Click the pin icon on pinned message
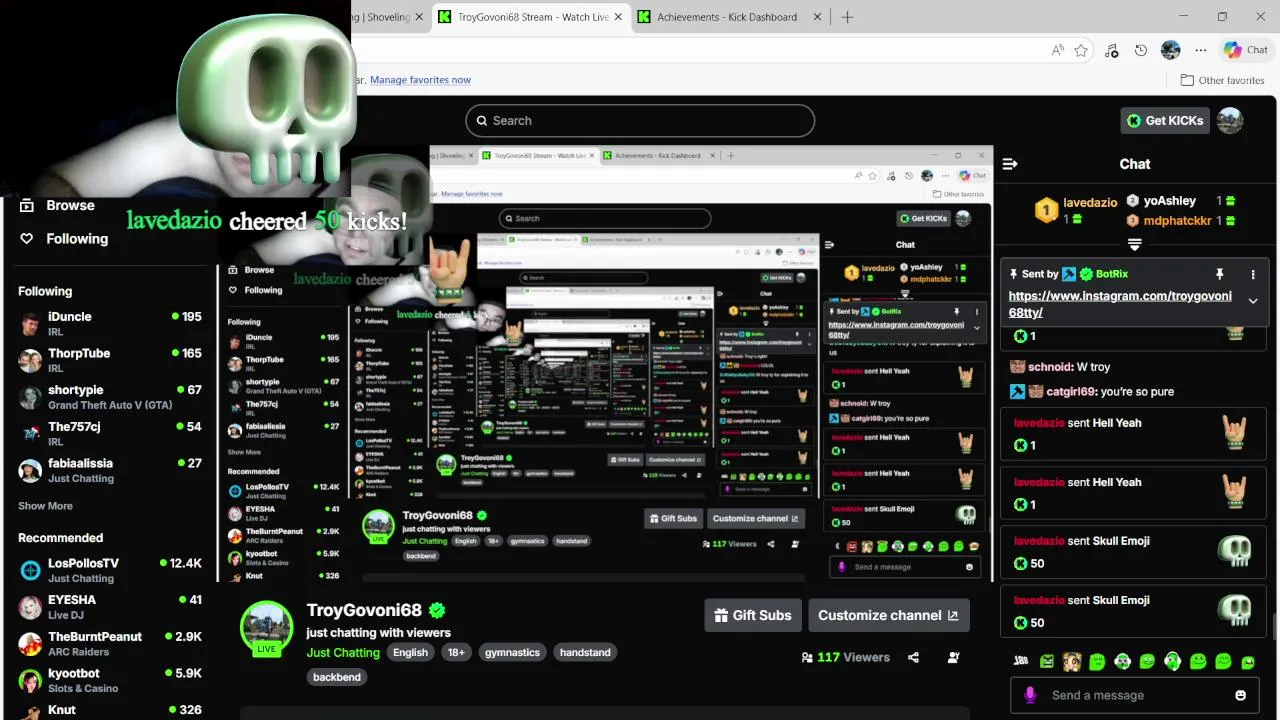 pos(1219,274)
